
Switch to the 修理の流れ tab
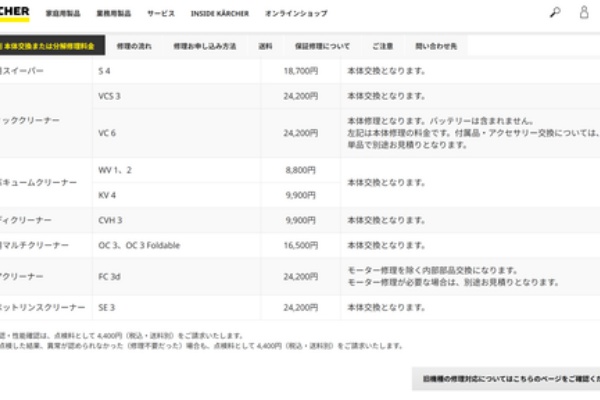click(134, 46)
